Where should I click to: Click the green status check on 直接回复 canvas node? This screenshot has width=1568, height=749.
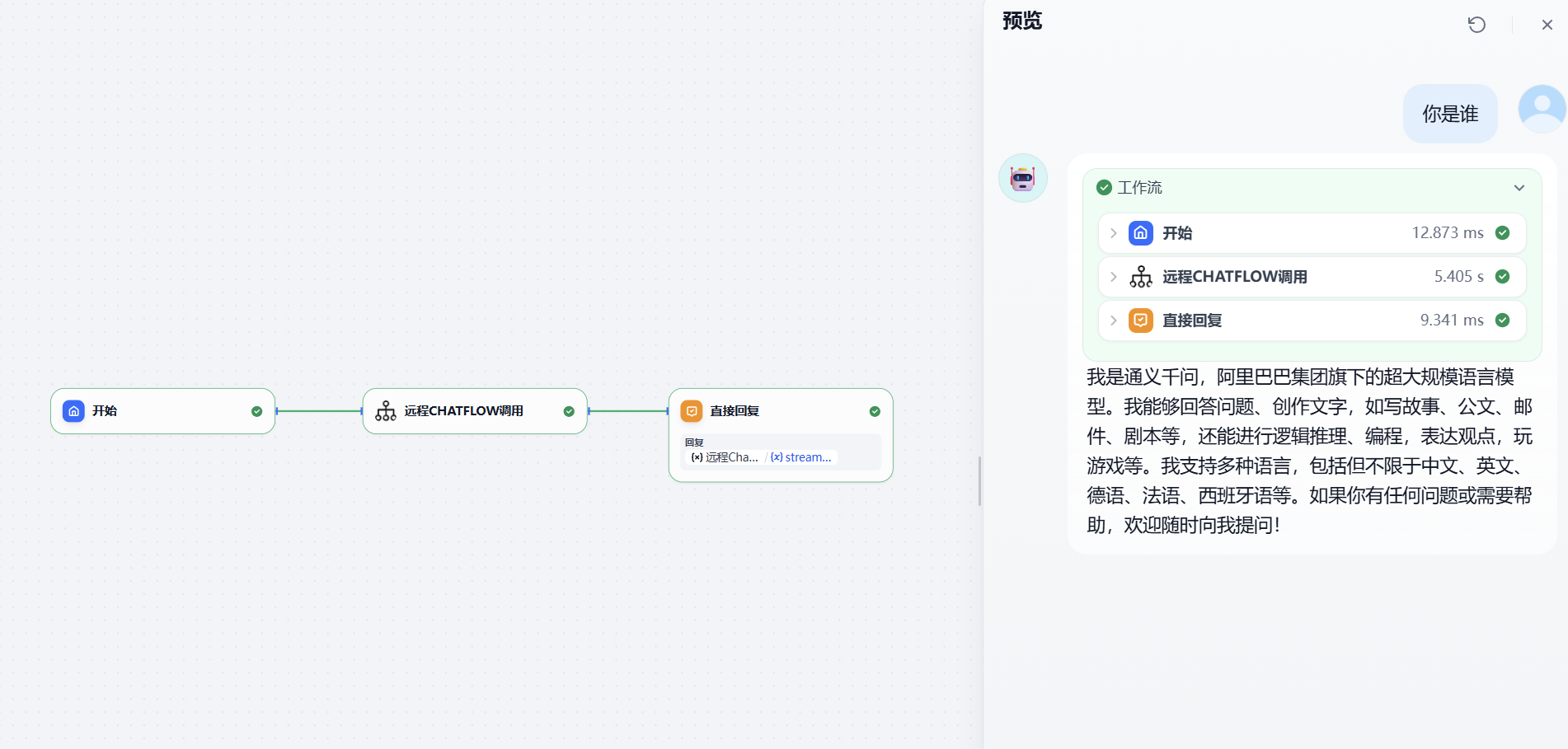click(x=875, y=411)
